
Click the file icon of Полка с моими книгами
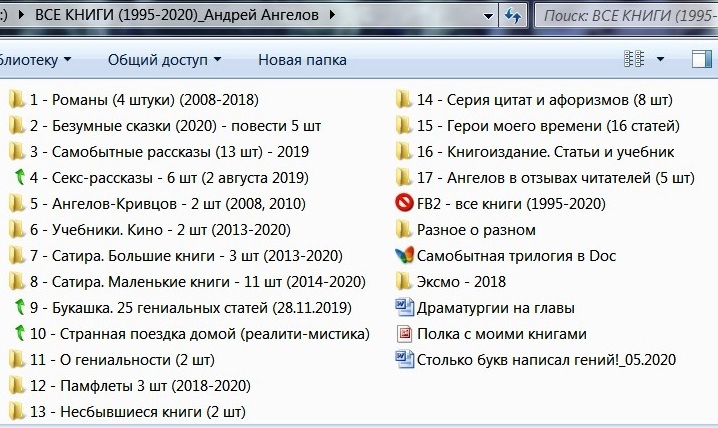[x=404, y=334]
